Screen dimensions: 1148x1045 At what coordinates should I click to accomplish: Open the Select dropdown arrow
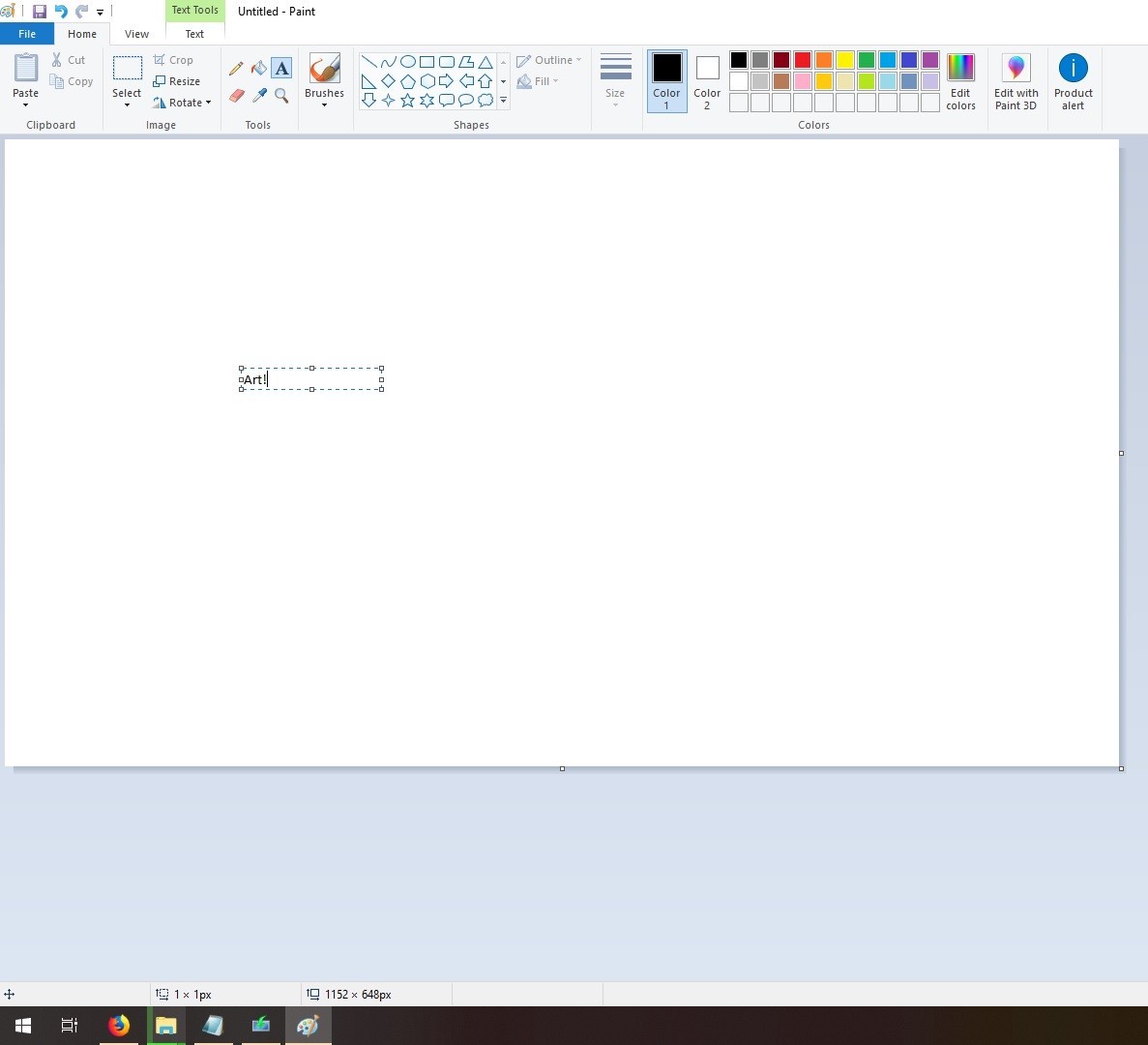pyautogui.click(x=127, y=105)
